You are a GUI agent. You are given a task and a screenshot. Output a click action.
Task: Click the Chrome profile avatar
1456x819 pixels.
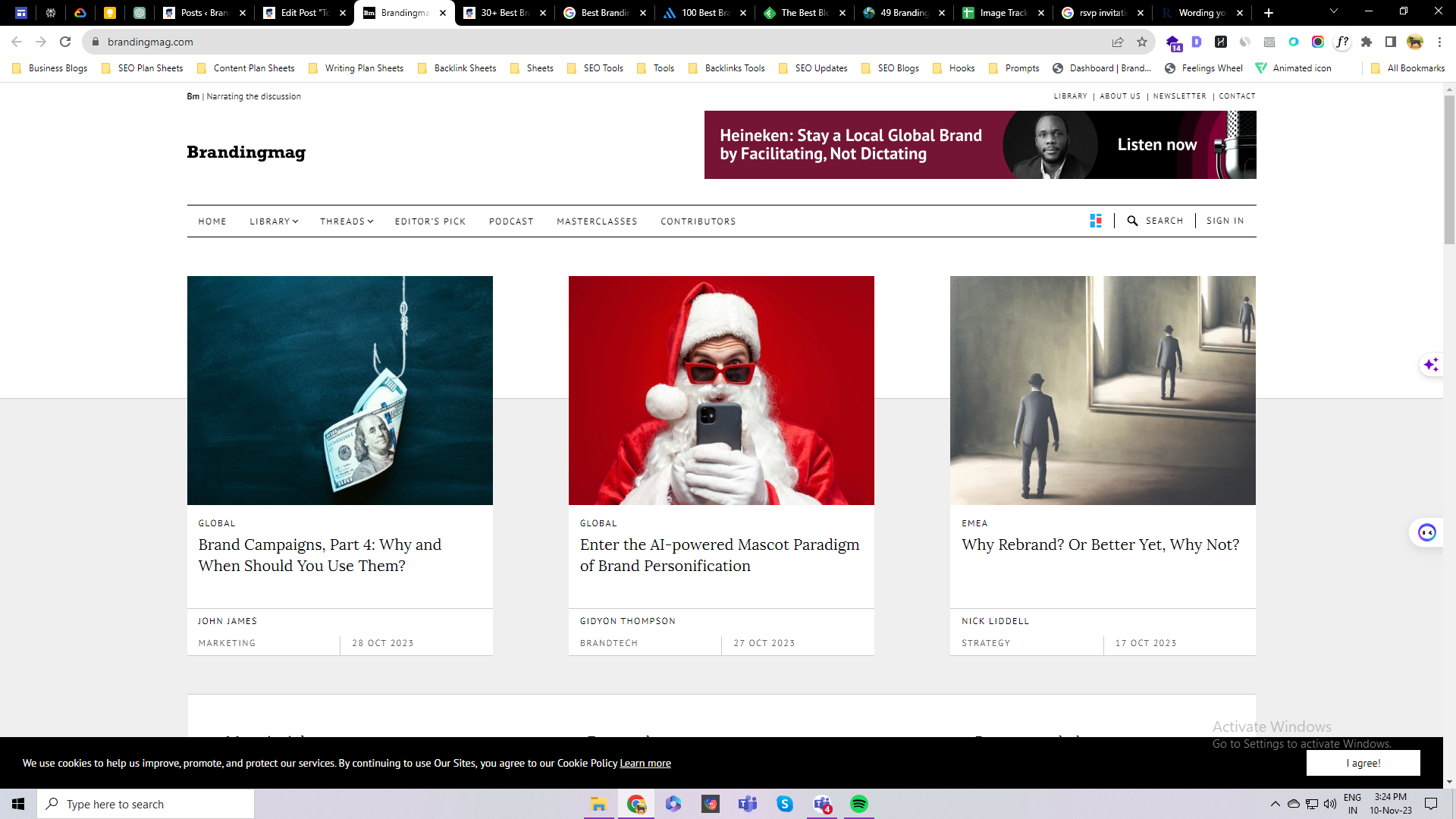tap(1415, 42)
